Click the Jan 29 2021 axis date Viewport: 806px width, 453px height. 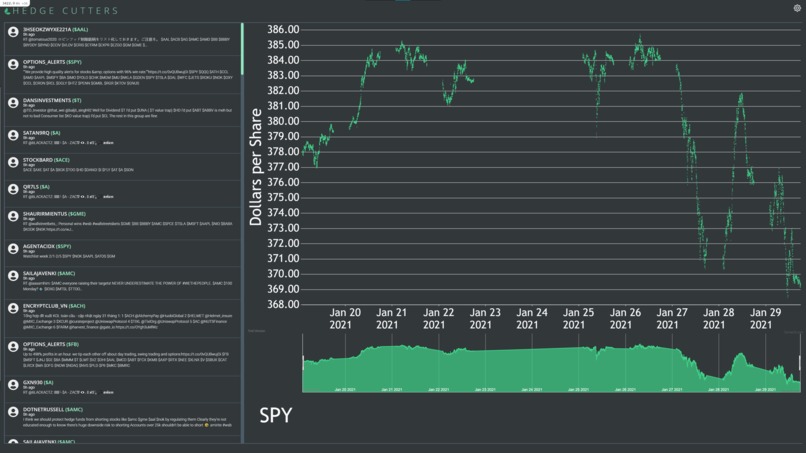(x=765, y=319)
